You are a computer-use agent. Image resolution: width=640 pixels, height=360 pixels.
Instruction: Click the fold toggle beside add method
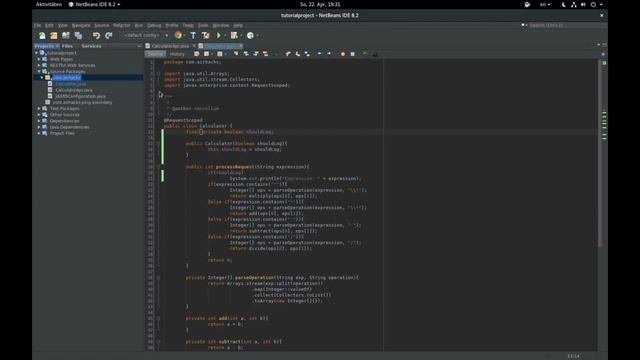tap(158, 318)
